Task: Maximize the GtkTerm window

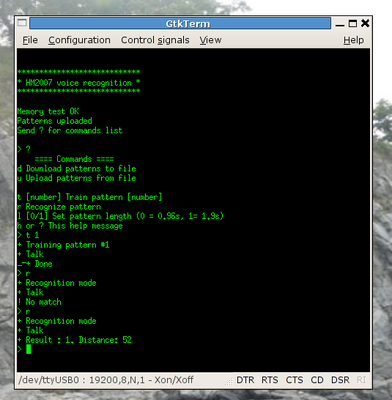Action: coord(353,24)
